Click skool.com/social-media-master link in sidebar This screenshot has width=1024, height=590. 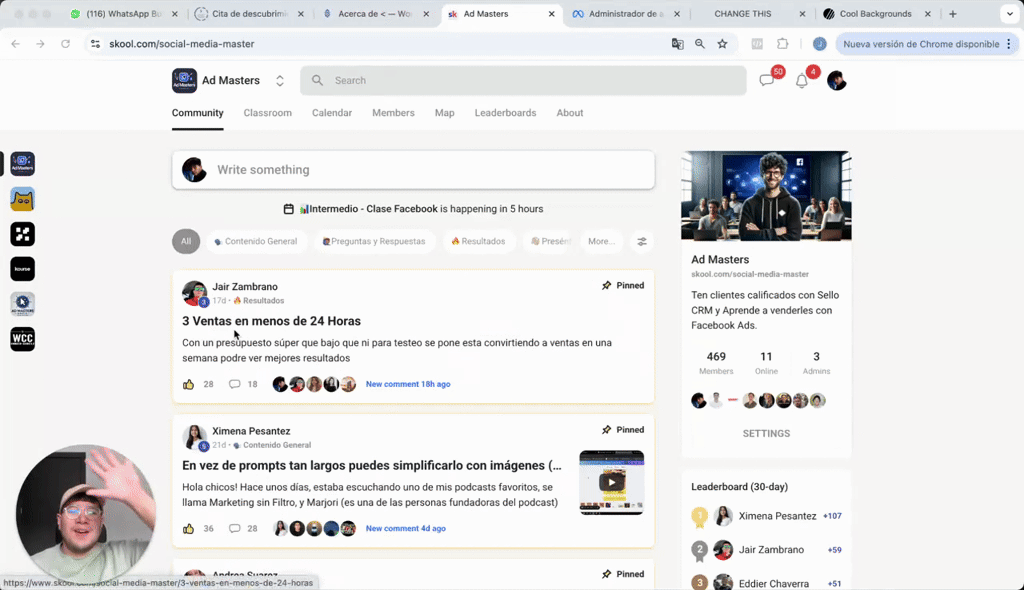point(750,274)
